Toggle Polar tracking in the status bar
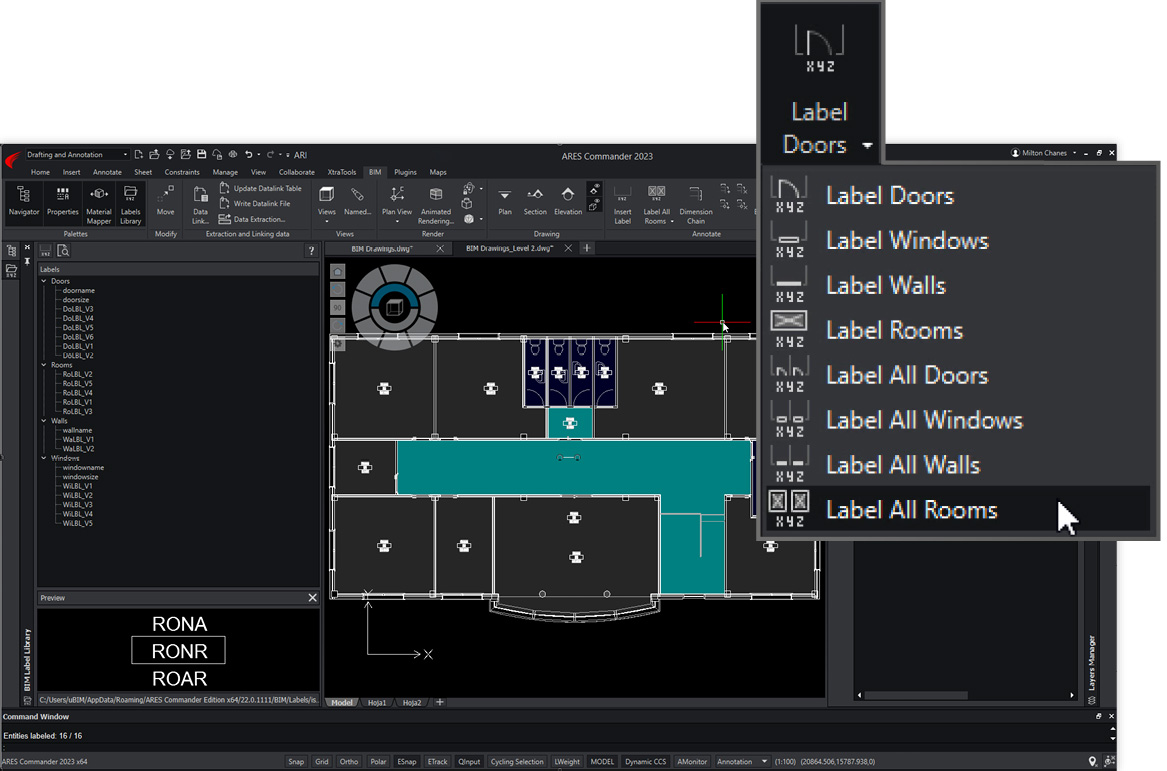The width and height of the screenshot is (1167, 771). [378, 761]
